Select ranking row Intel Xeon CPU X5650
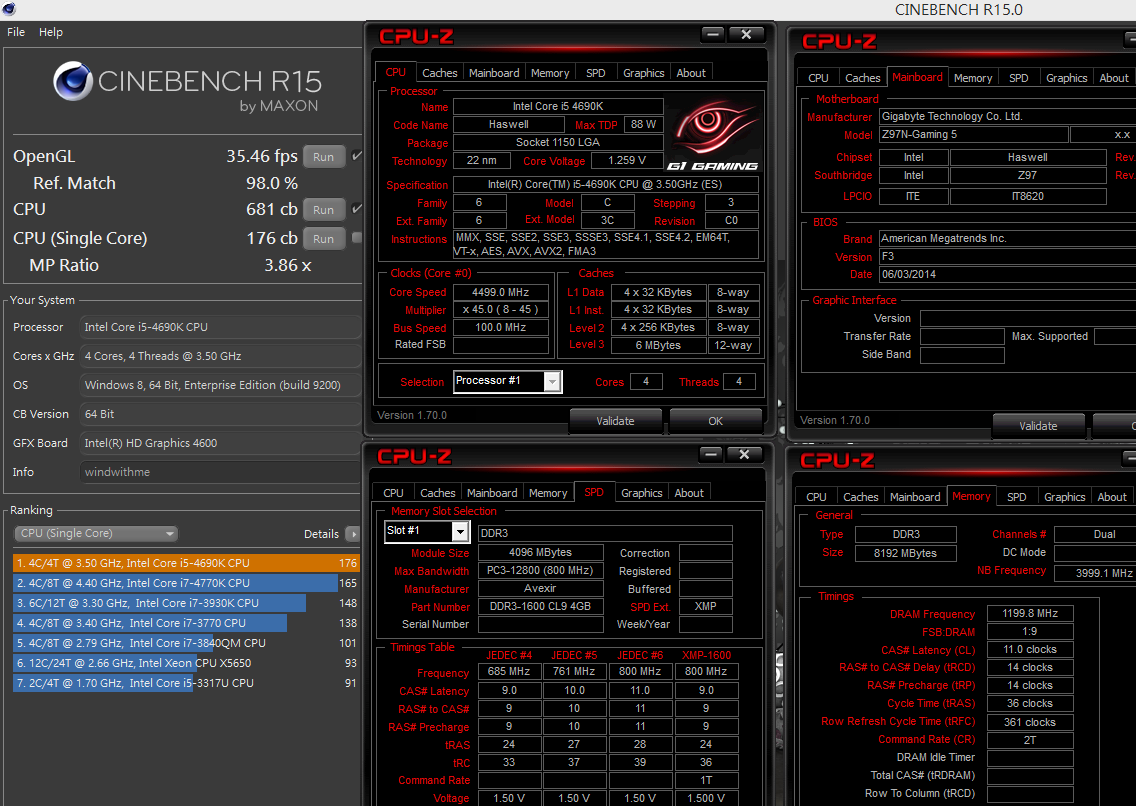The height and width of the screenshot is (806, 1136). (x=186, y=663)
